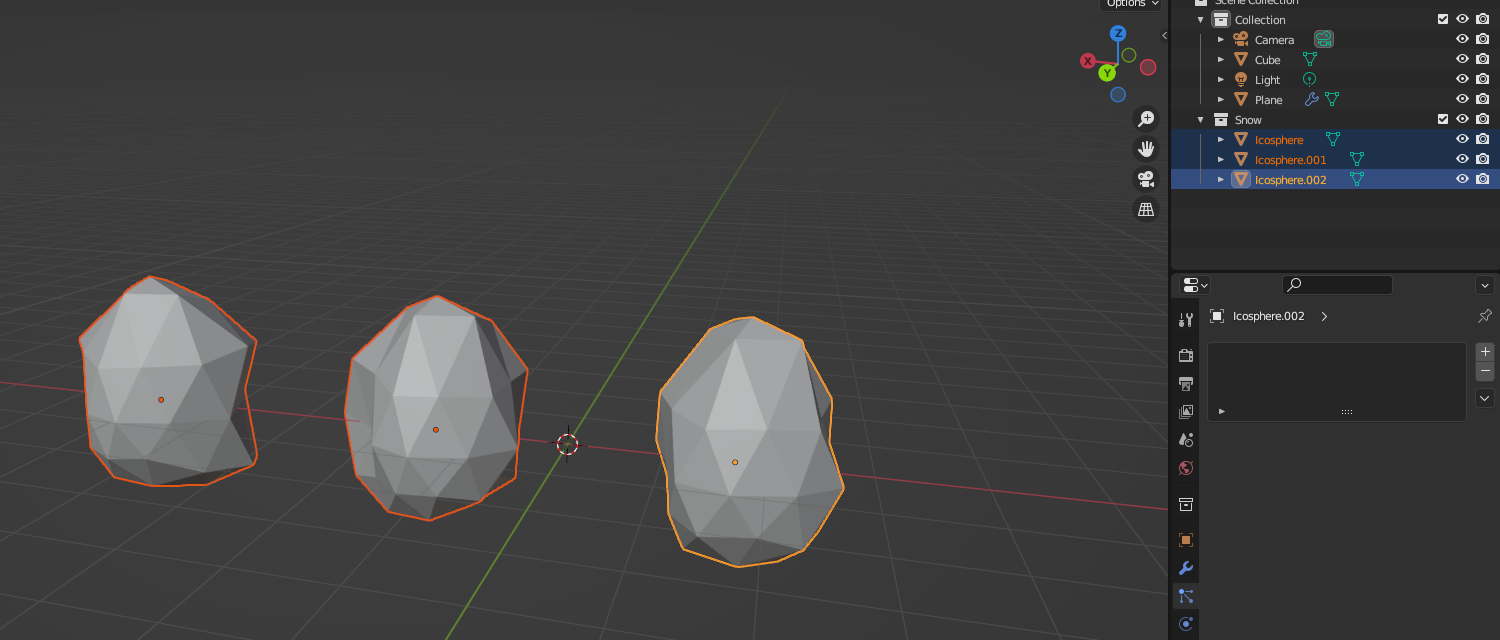1500x640 pixels.
Task: Open the Tool properties tab
Action: tap(1186, 320)
